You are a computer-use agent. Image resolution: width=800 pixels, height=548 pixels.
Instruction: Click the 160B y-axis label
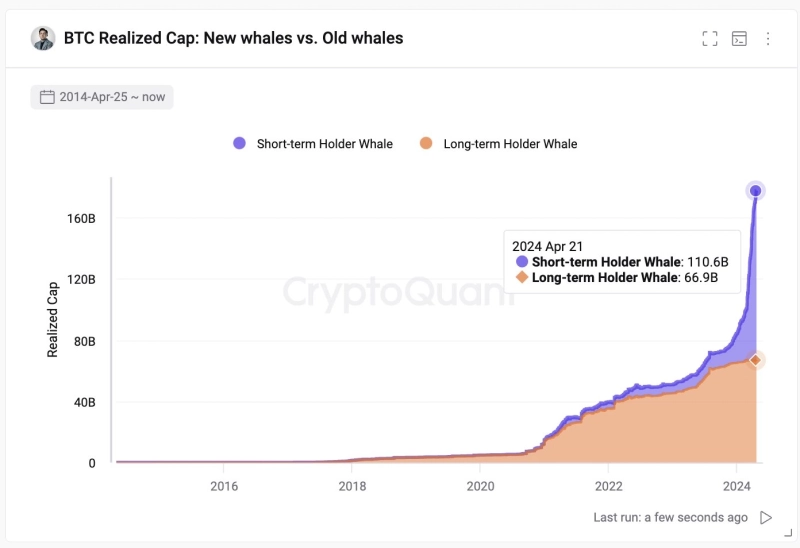coord(81,218)
